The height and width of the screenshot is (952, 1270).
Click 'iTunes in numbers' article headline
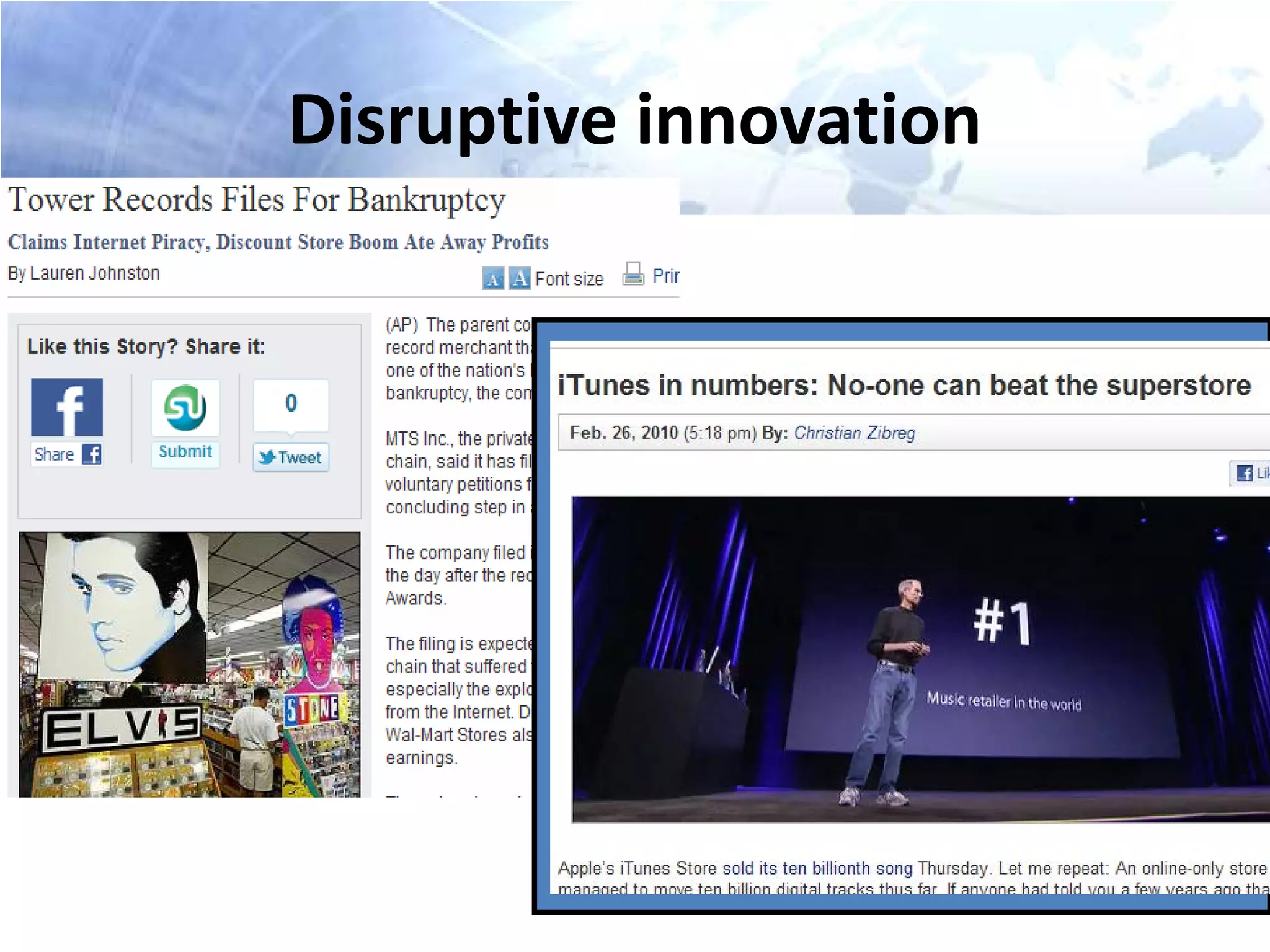pos(904,386)
